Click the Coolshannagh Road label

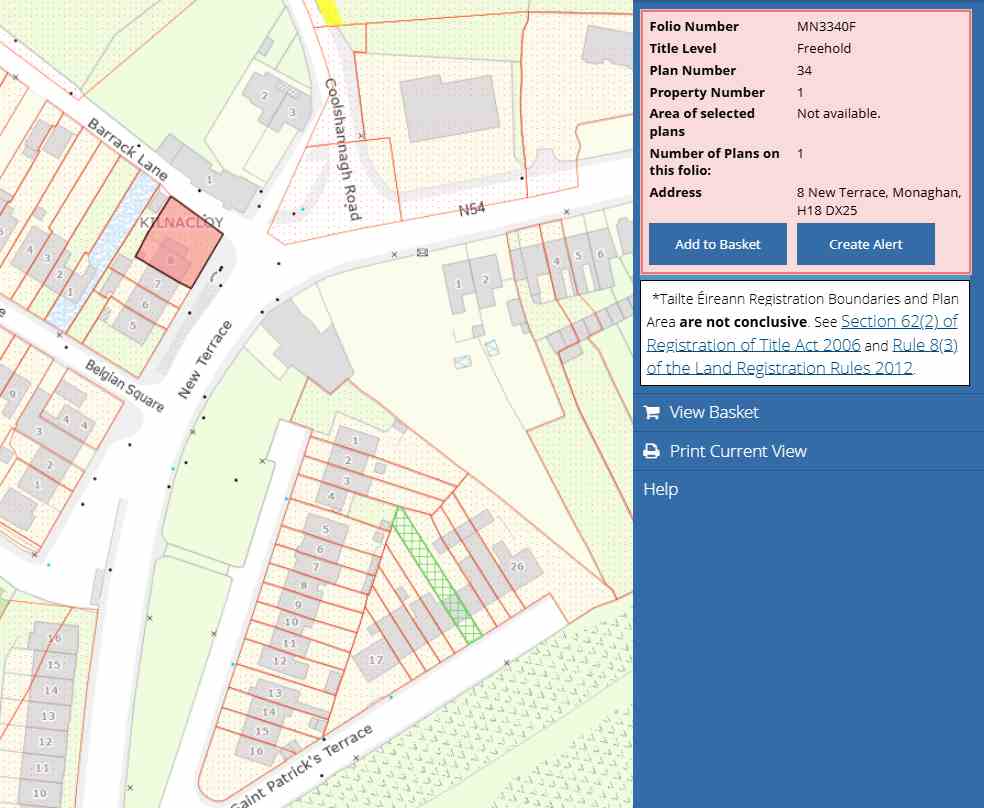342,150
